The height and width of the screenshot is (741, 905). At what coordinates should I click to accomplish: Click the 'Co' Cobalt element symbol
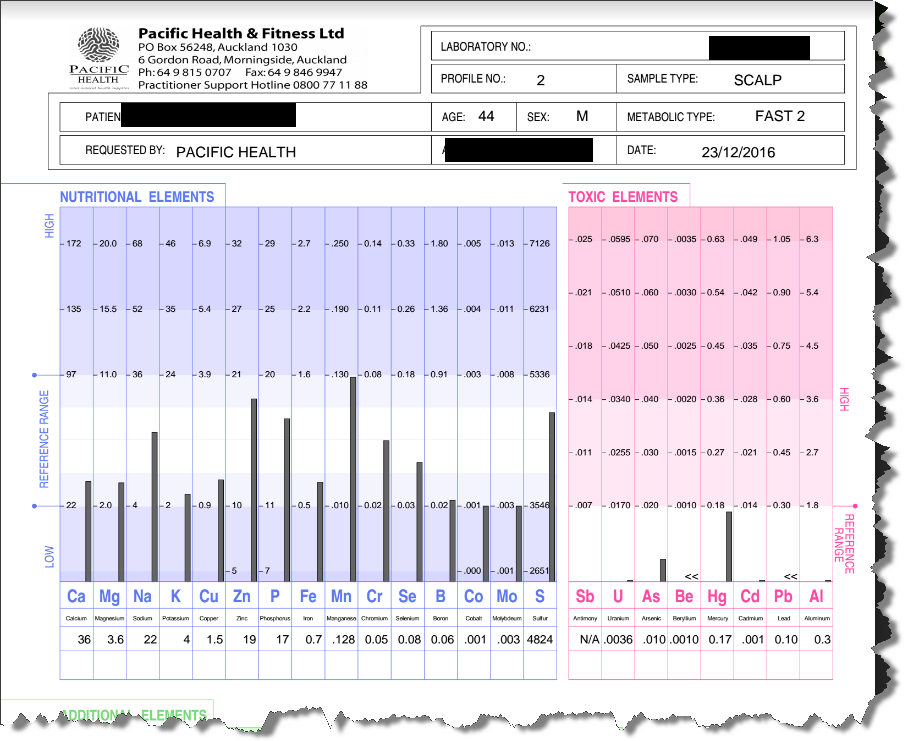click(473, 596)
